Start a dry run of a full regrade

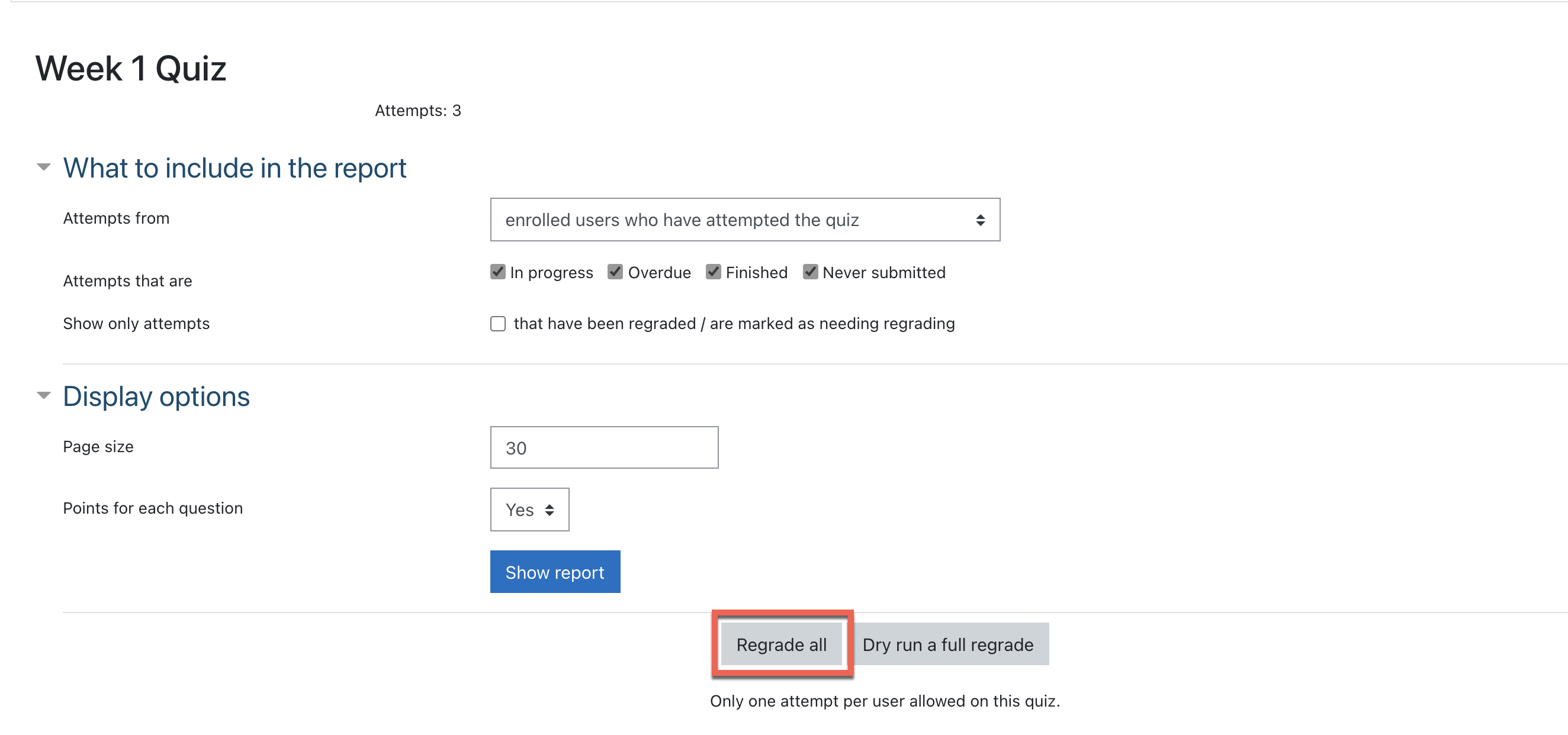(948, 644)
